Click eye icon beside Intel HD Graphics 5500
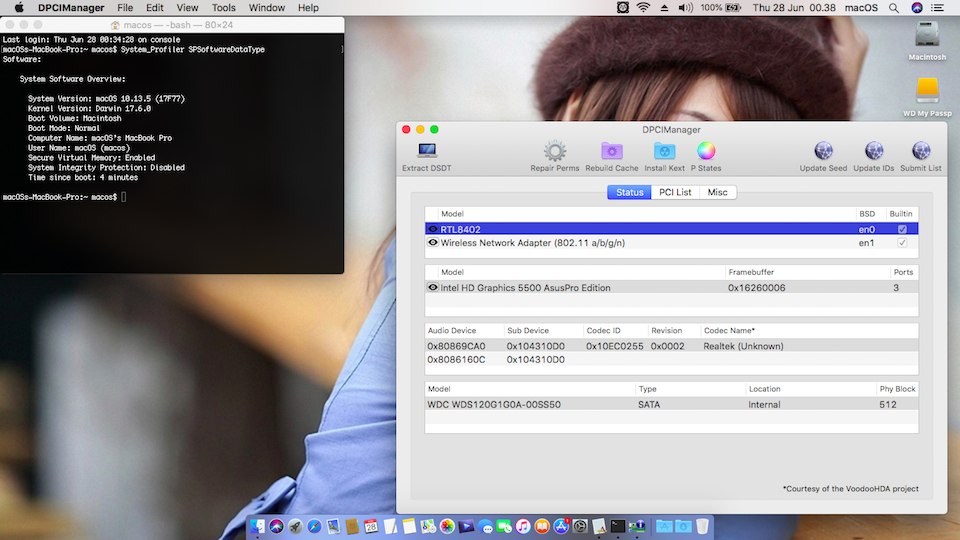 [x=433, y=288]
